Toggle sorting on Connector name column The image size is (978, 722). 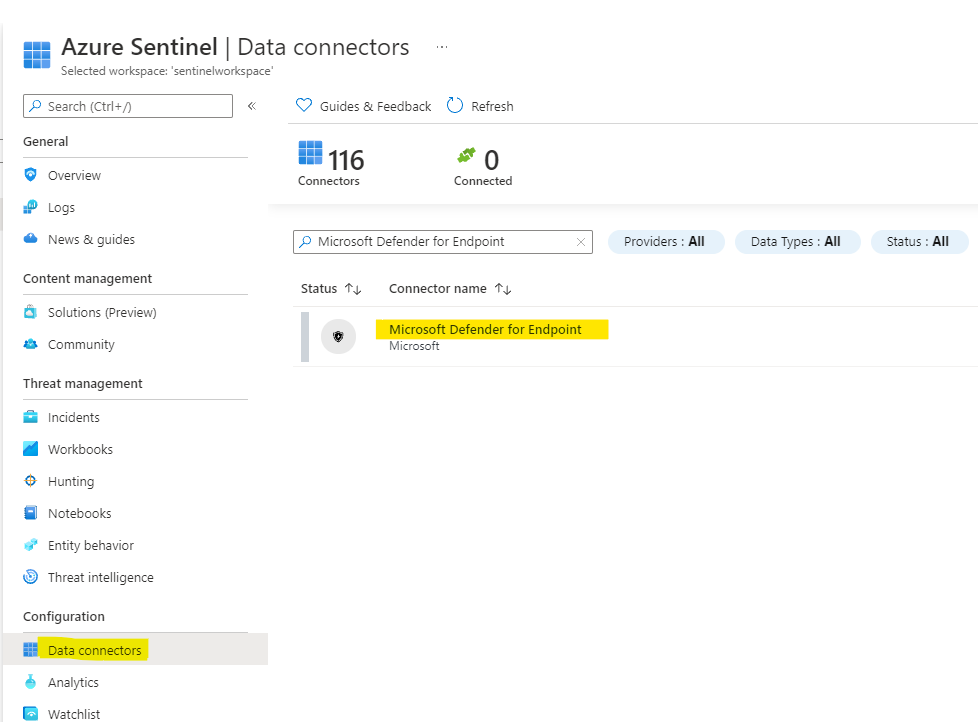[450, 288]
